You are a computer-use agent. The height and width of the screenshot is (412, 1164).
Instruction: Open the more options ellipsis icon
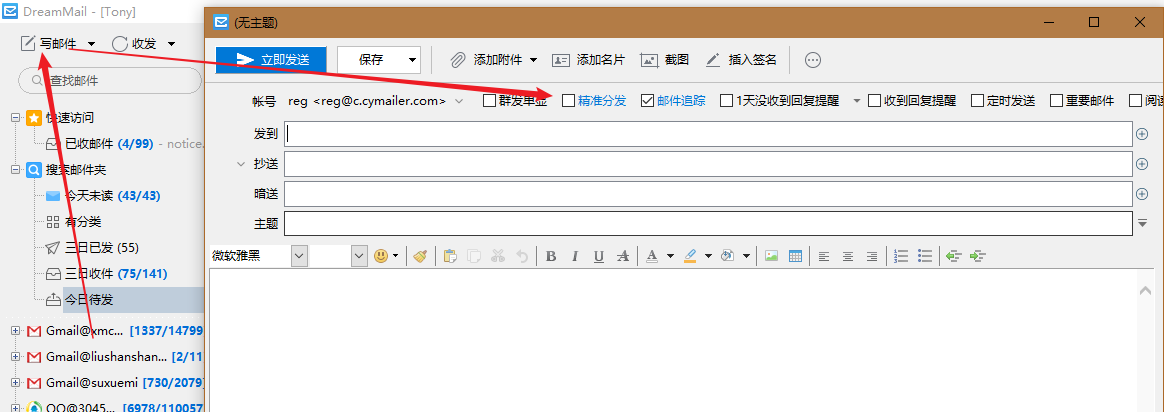click(x=813, y=60)
